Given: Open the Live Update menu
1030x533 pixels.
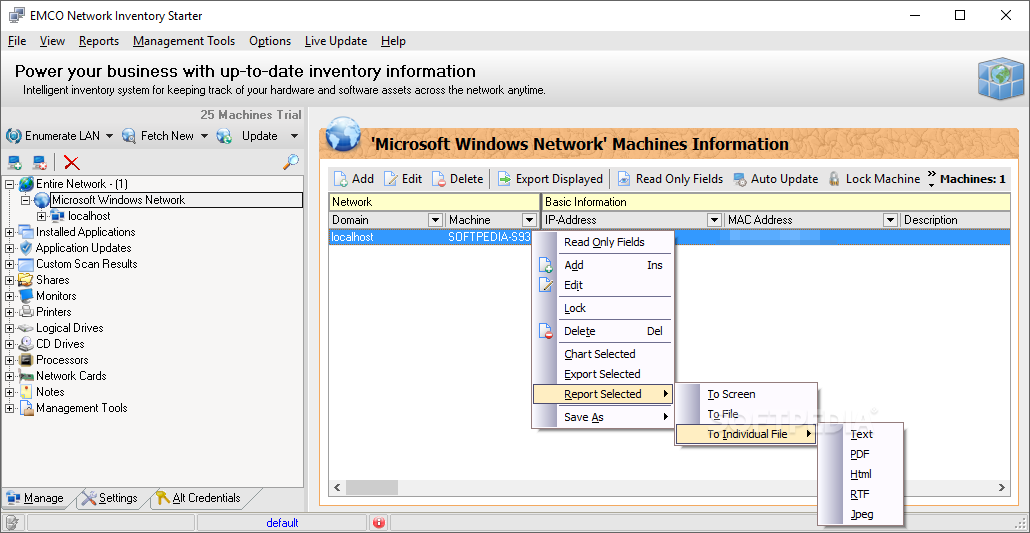Looking at the screenshot, I should [336, 41].
